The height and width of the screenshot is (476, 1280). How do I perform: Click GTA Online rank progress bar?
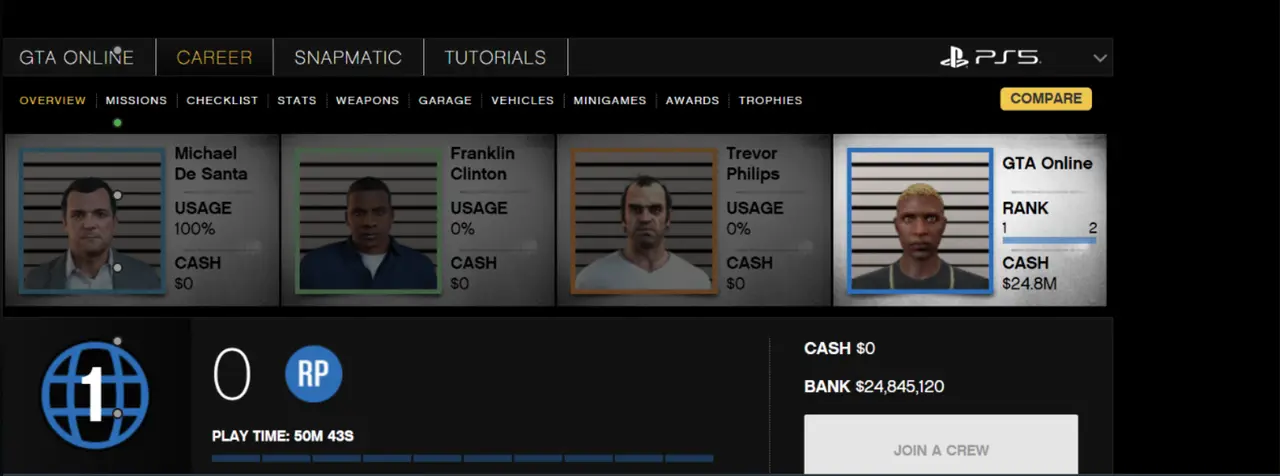[x=1049, y=240]
